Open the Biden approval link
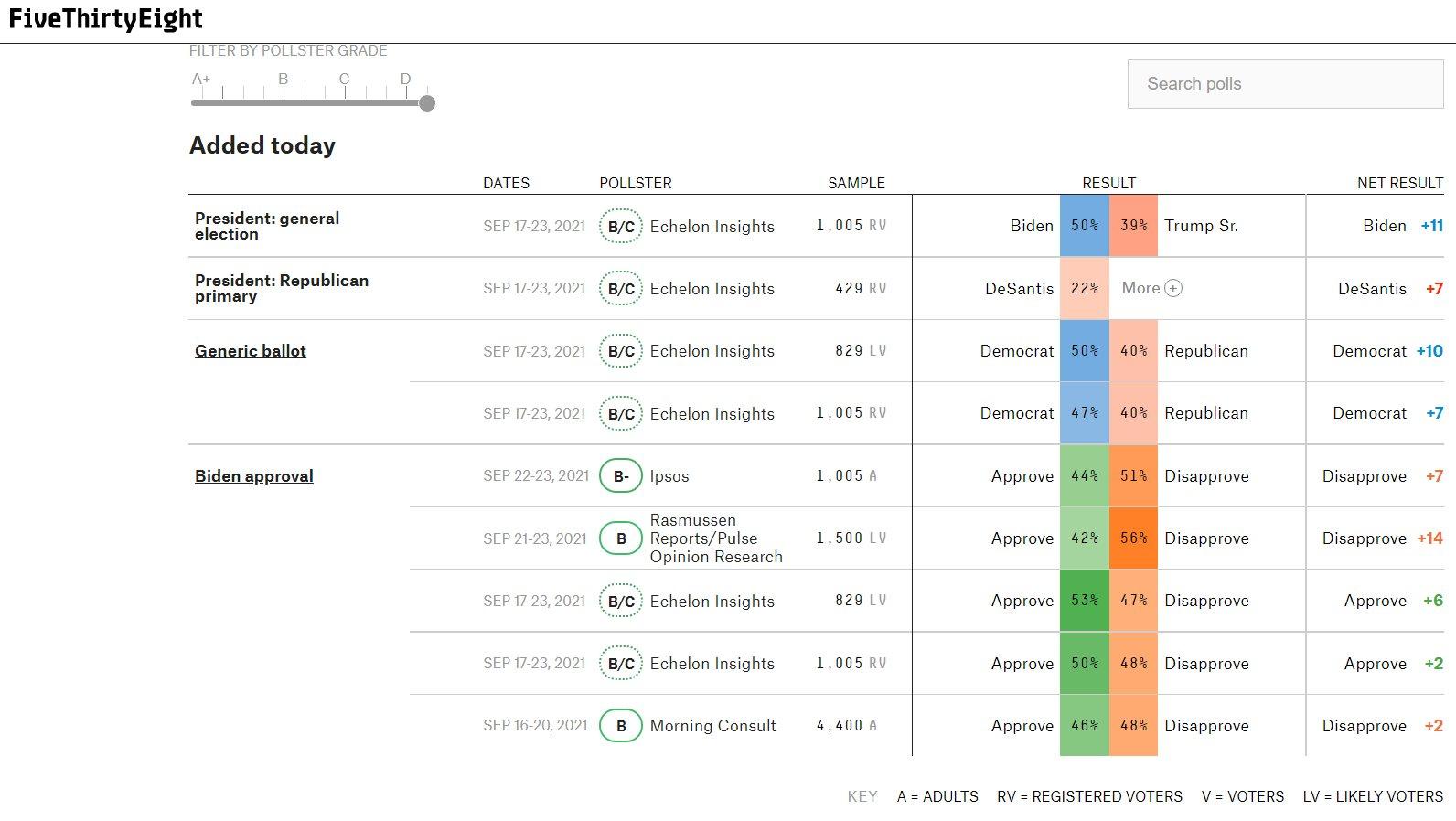 tap(254, 476)
